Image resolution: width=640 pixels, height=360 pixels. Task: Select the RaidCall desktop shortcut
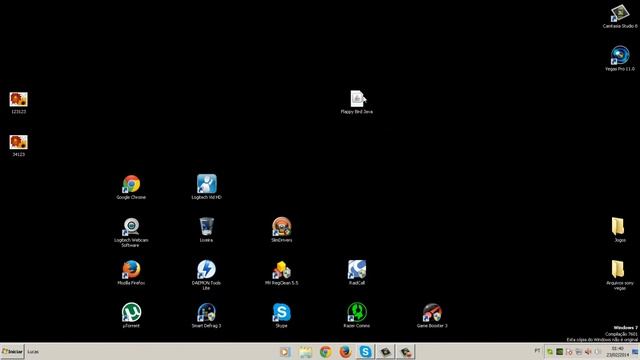[357, 273]
